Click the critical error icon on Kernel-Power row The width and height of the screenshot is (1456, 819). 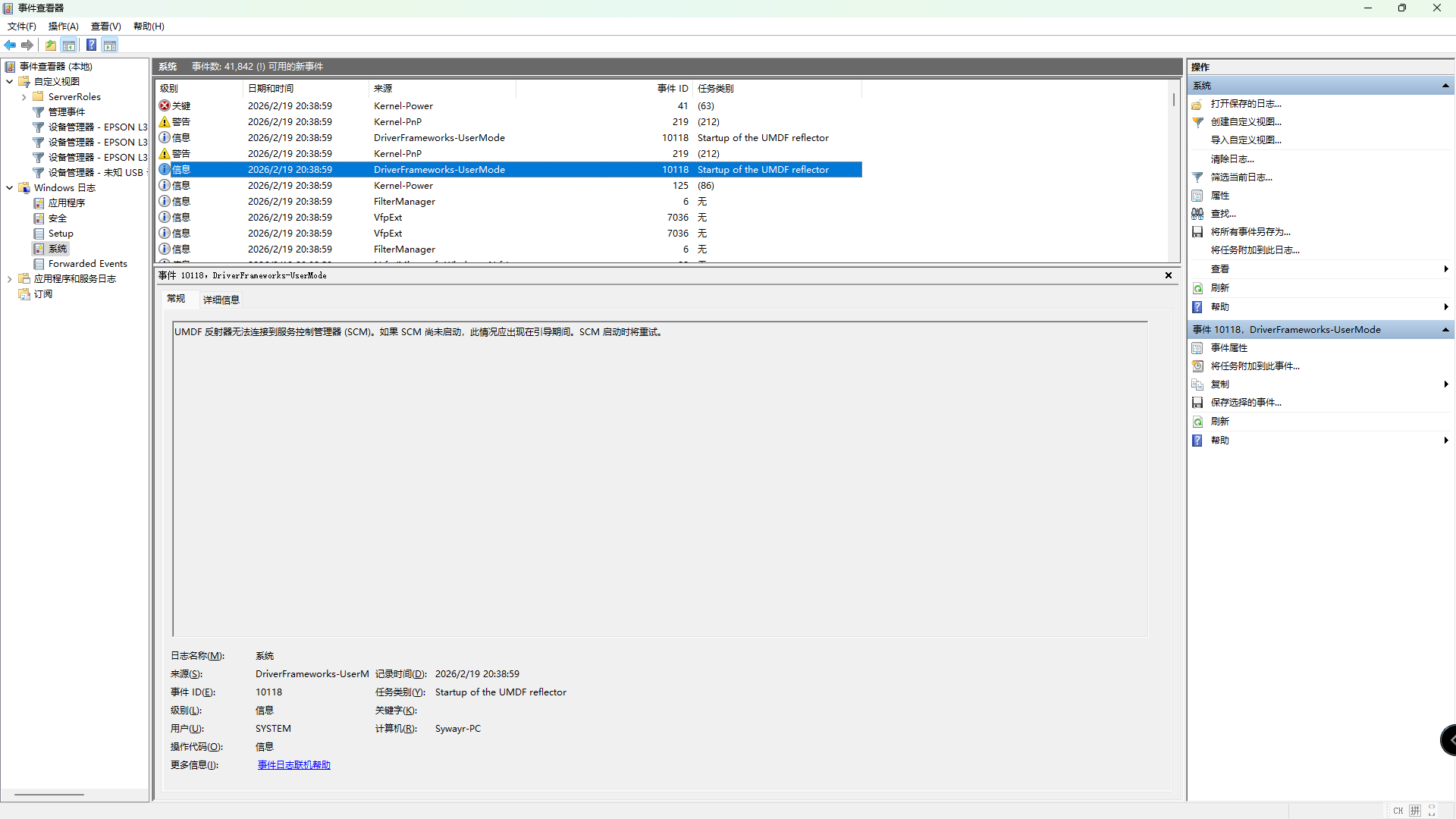point(165,106)
